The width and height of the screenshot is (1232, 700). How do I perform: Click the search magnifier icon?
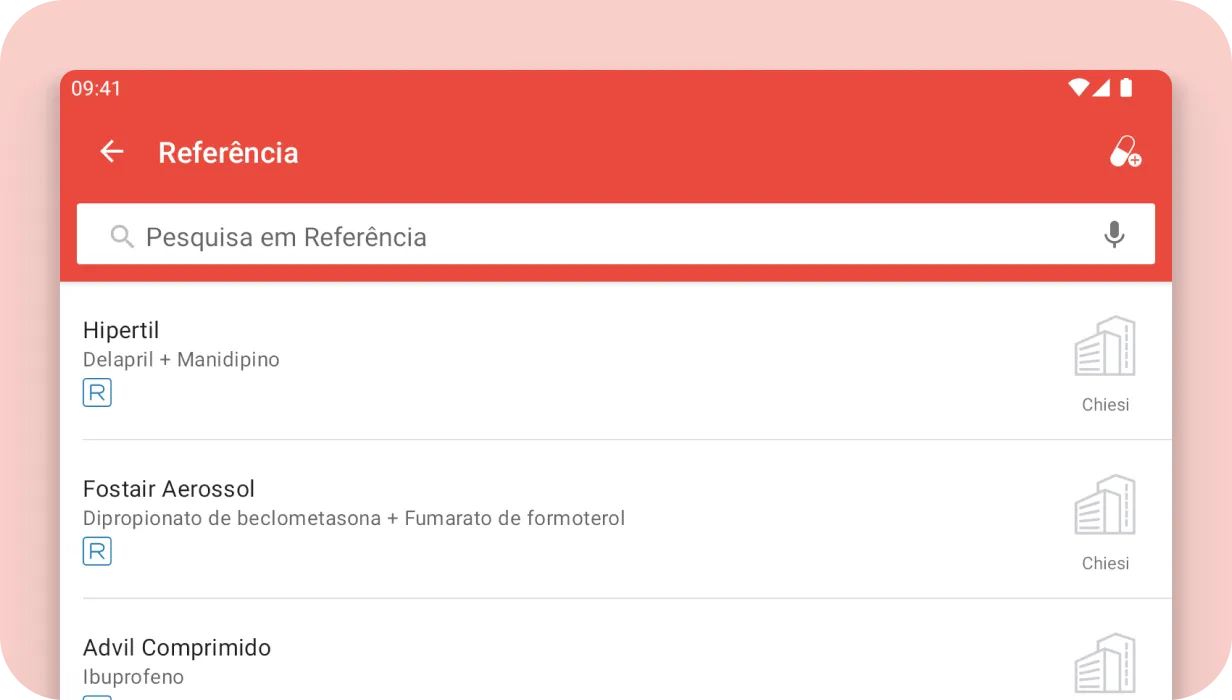click(122, 237)
